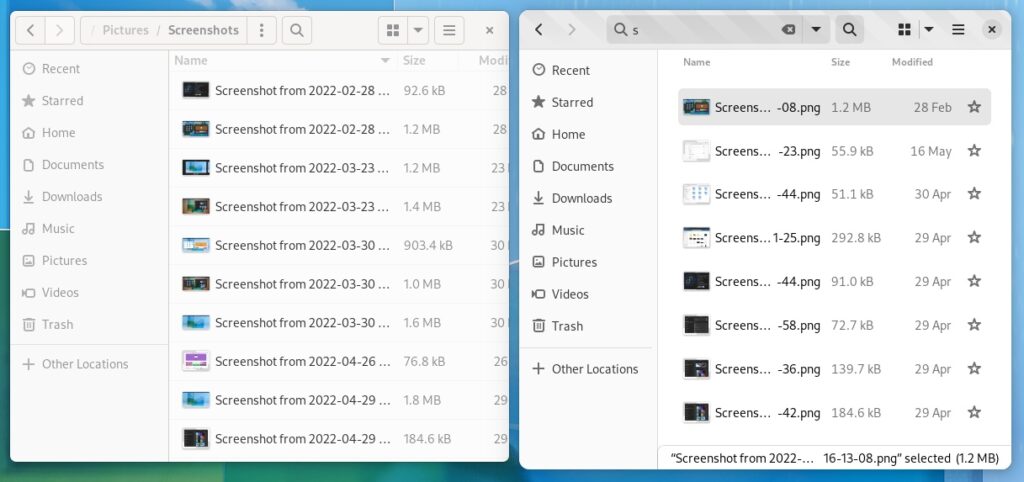1024x482 pixels.
Task: Switch to grid view in left window
Action: pyautogui.click(x=391, y=30)
